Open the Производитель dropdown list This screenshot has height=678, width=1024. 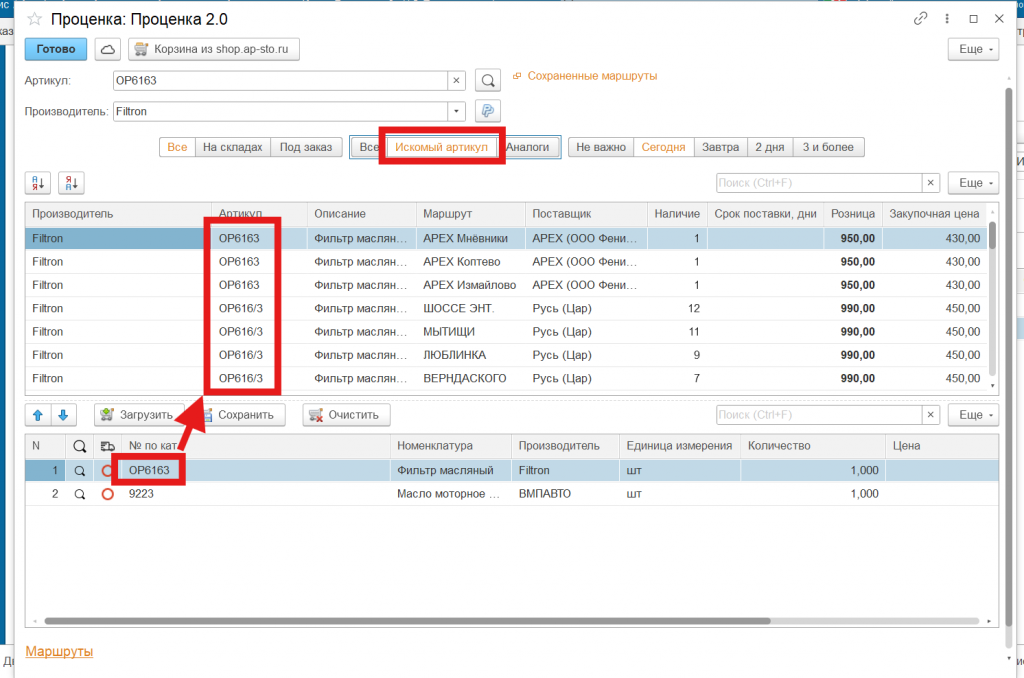point(457,111)
